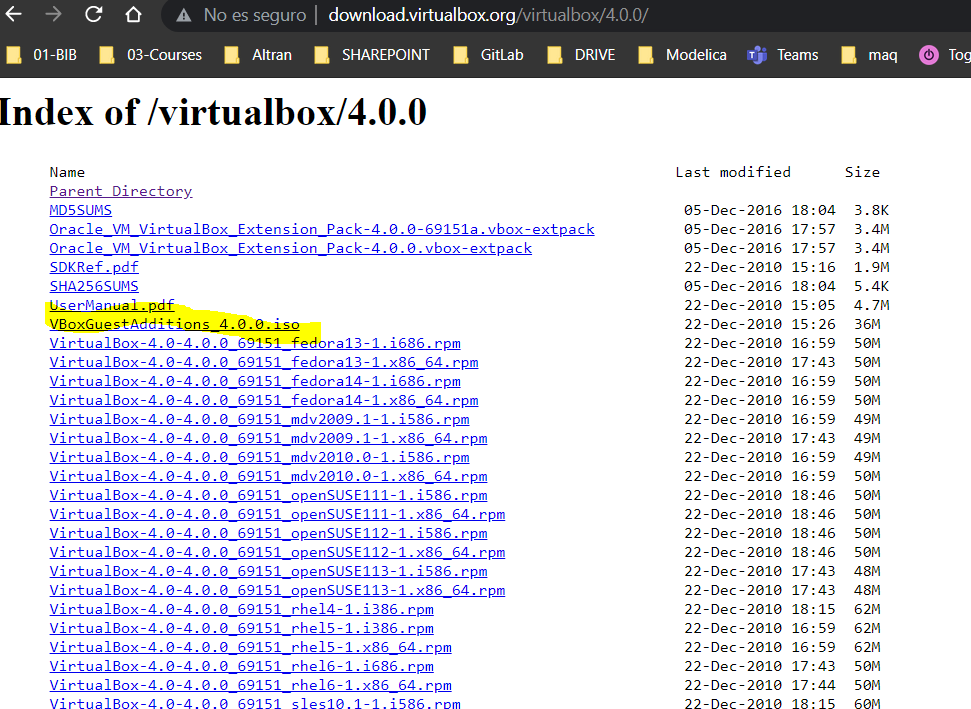Screen dimensions: 971x709
Task: Open the browser home page icon
Action: tap(134, 14)
